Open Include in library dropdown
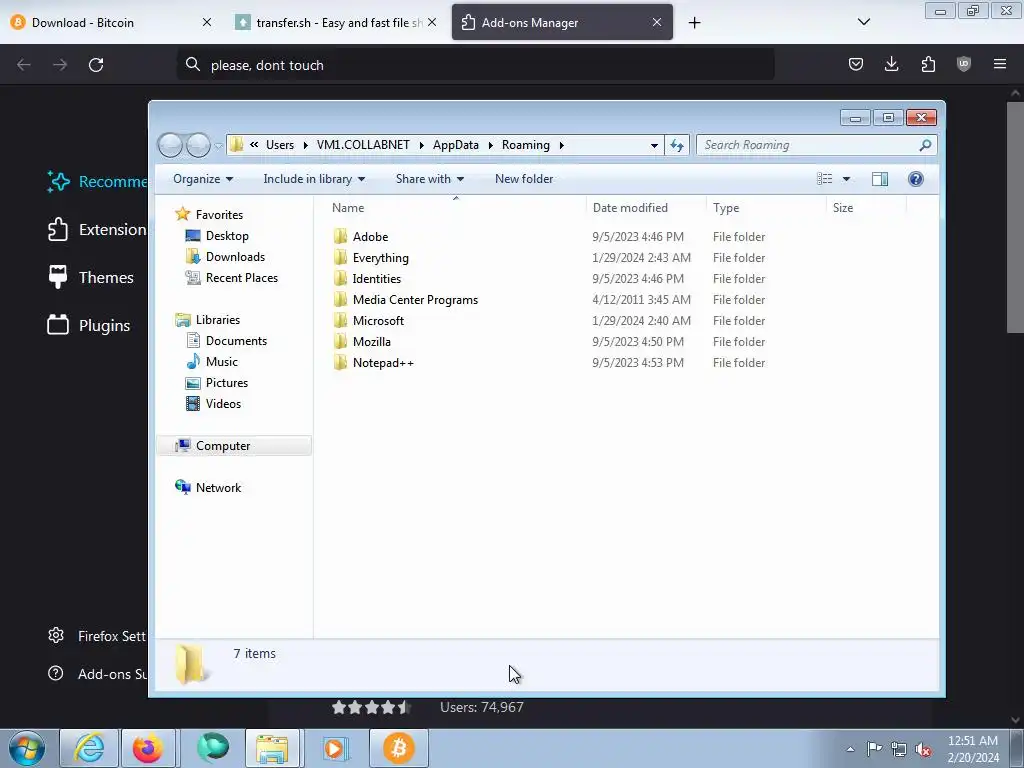Screen dimensions: 1024x768 (314, 179)
